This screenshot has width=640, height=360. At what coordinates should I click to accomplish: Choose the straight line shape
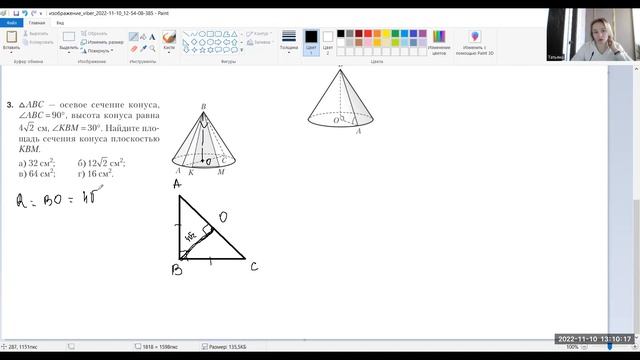point(186,34)
